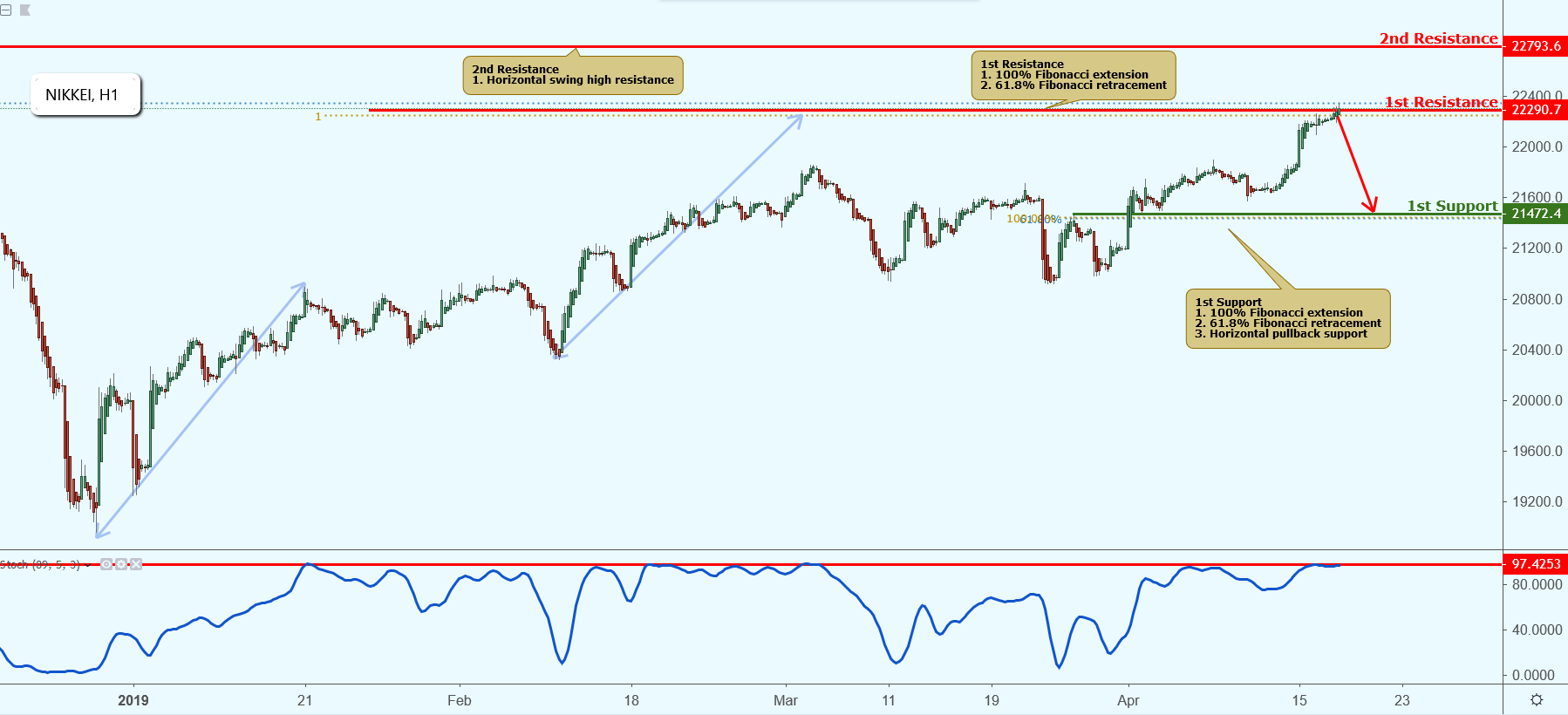Image resolution: width=1568 pixels, height=715 pixels.
Task: Click the 97.4253 stochastic value label
Action: point(1536,564)
